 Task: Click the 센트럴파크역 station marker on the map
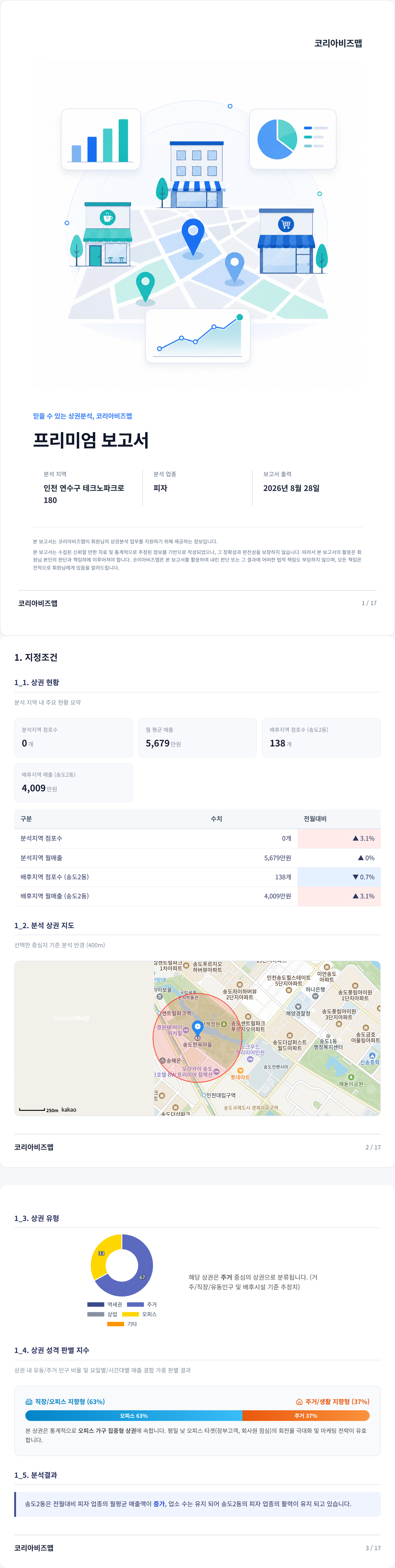(x=159, y=1013)
